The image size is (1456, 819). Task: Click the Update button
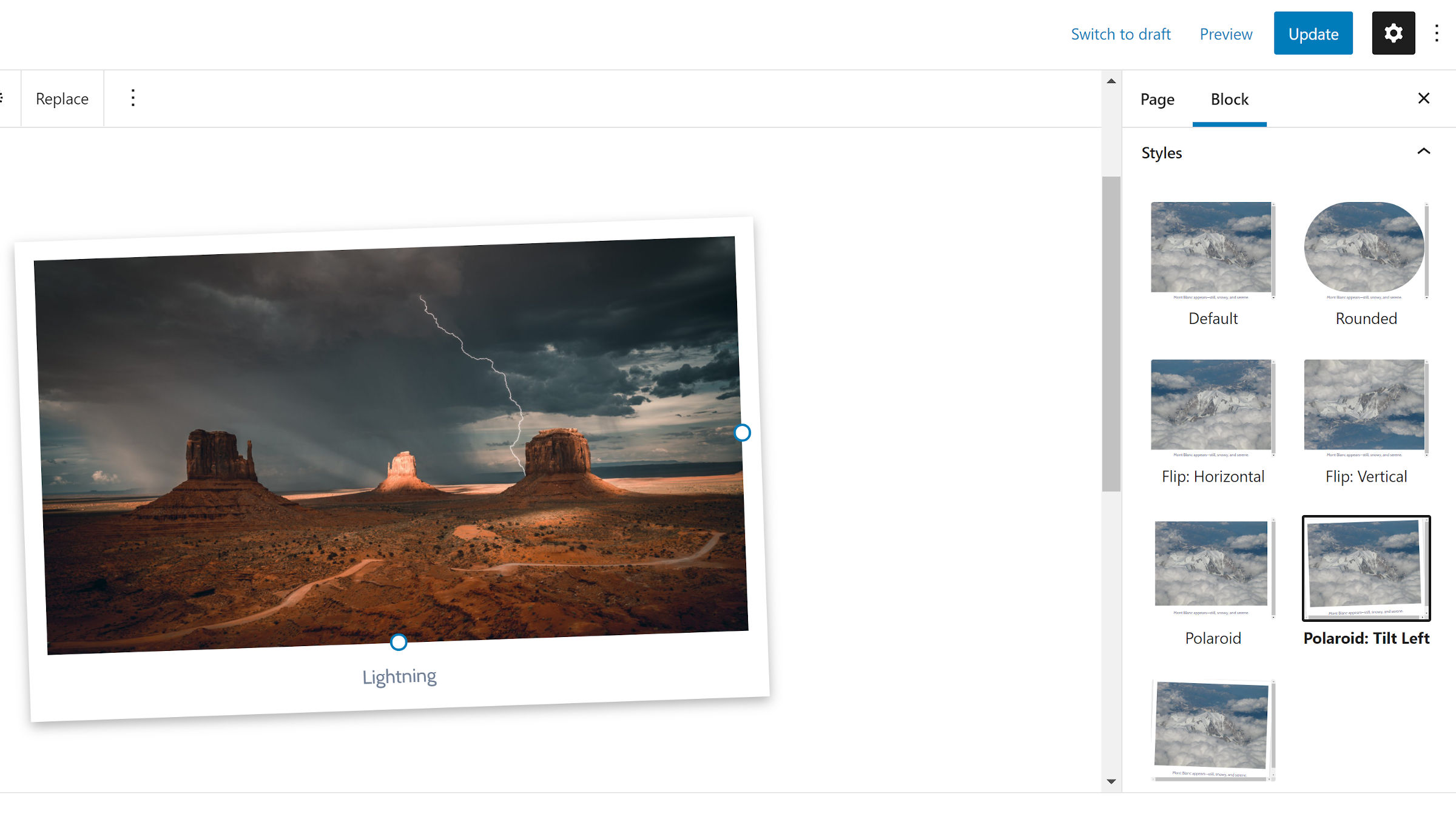1313,33
